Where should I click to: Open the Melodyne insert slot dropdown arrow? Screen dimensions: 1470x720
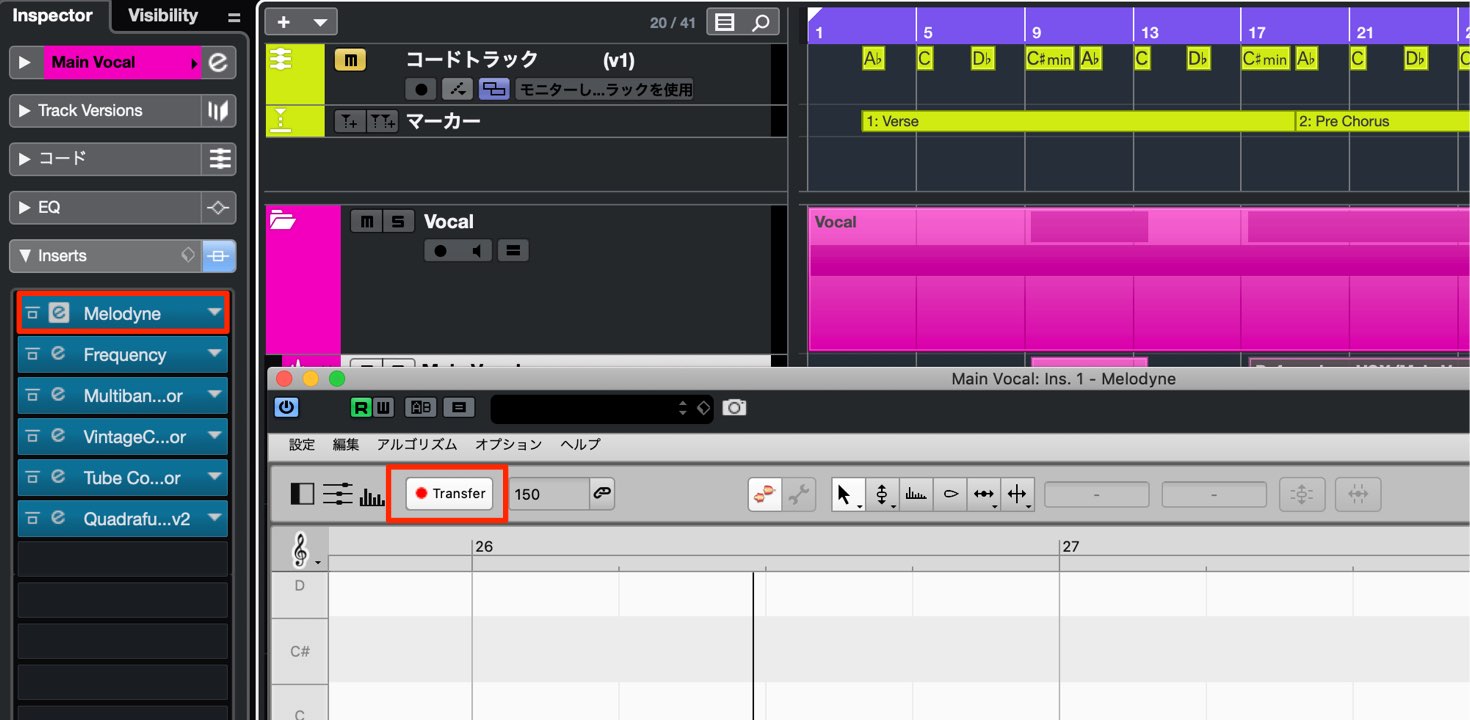pyautogui.click(x=214, y=313)
